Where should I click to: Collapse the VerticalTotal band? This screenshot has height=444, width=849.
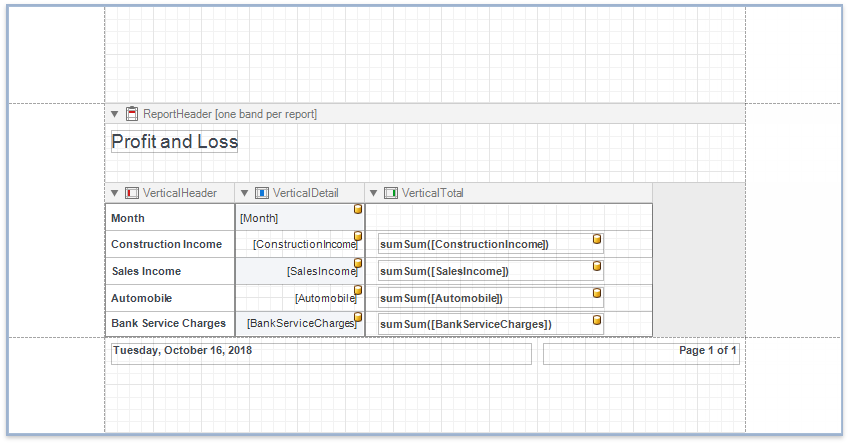[x=374, y=193]
